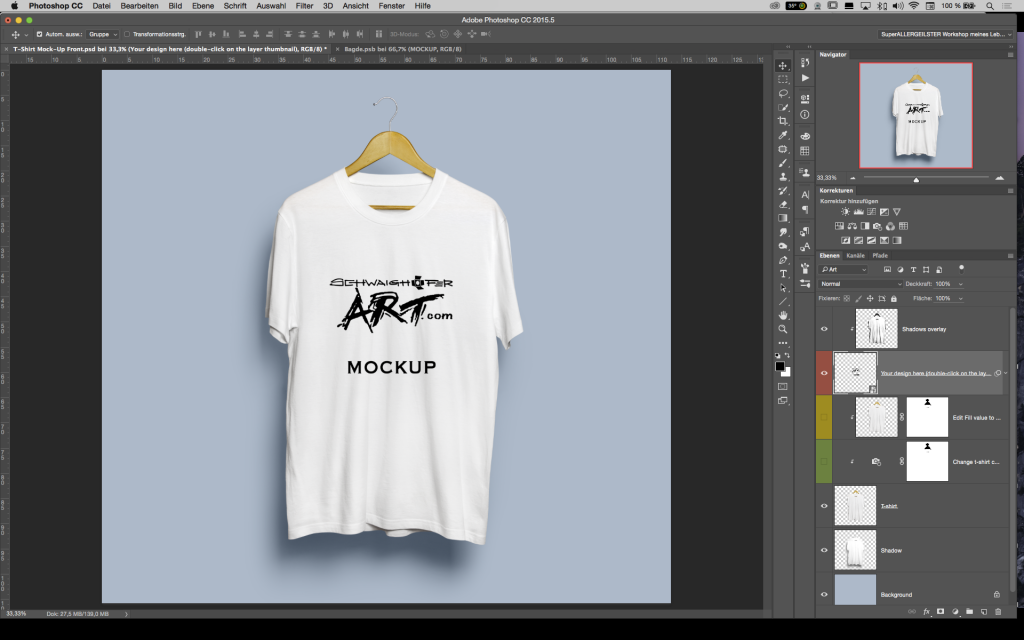Click the Navigator zoom slider handle
Screen dimensions: 1024x640
916,180
